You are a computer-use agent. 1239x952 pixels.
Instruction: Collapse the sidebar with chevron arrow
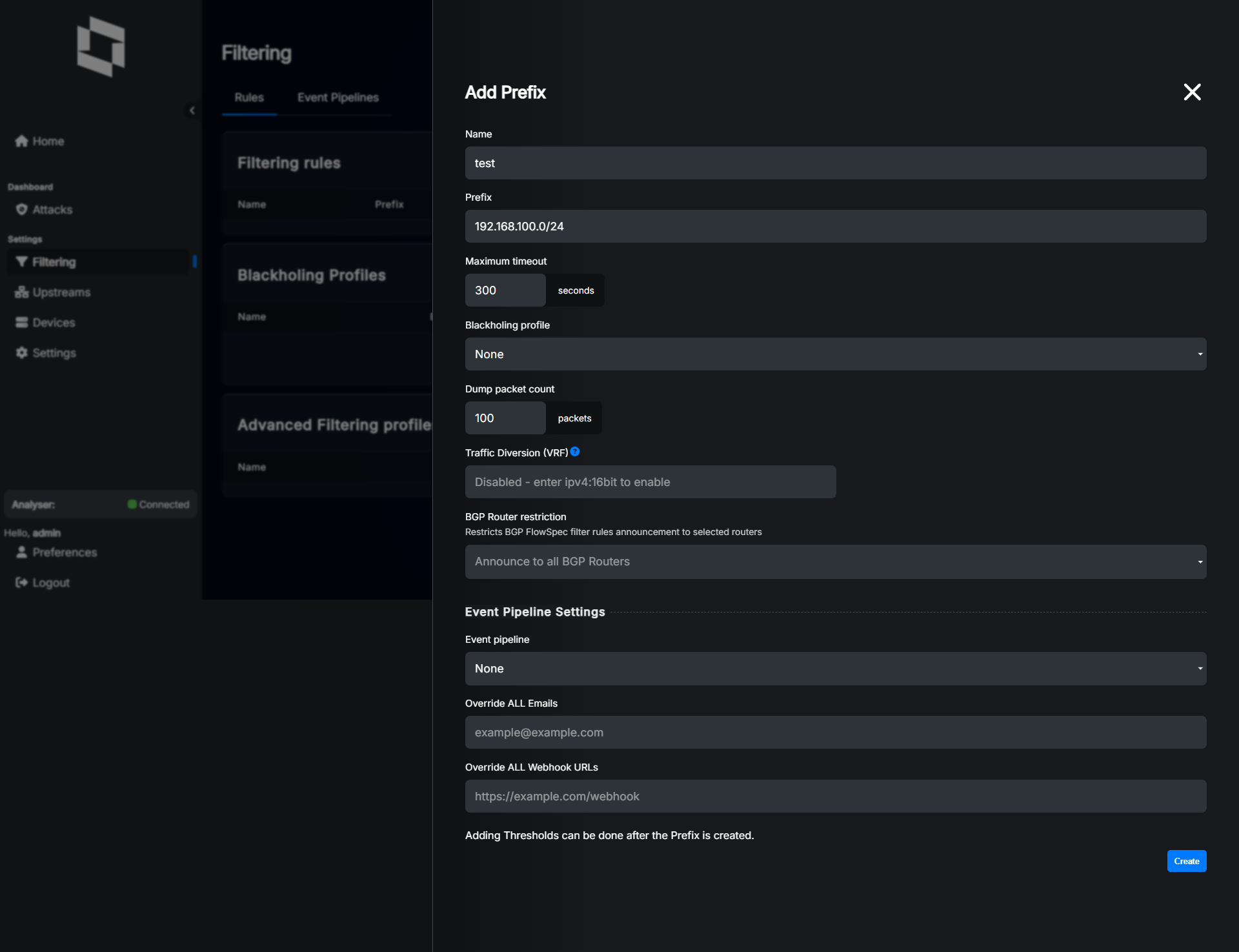(192, 110)
